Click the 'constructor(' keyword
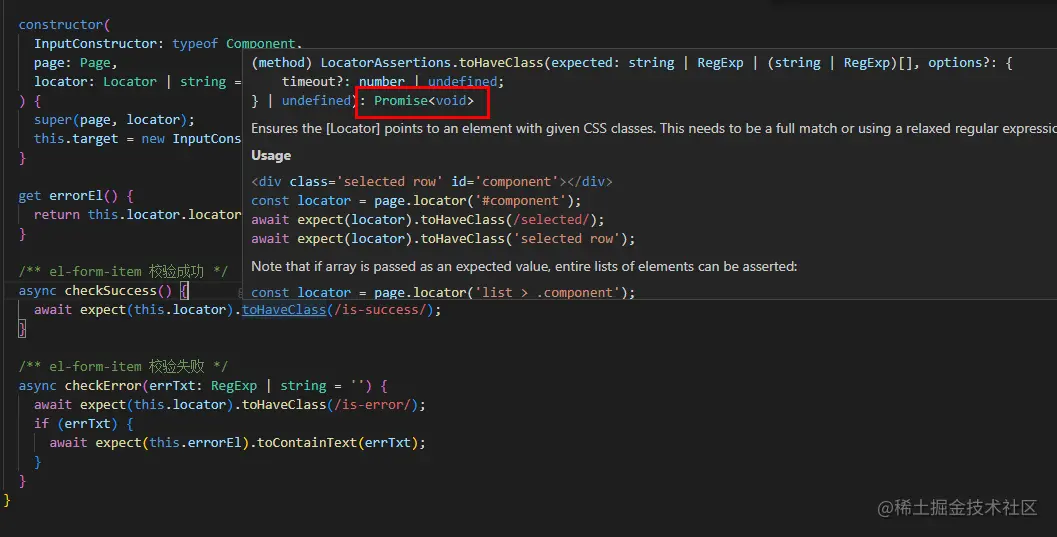 [64, 25]
